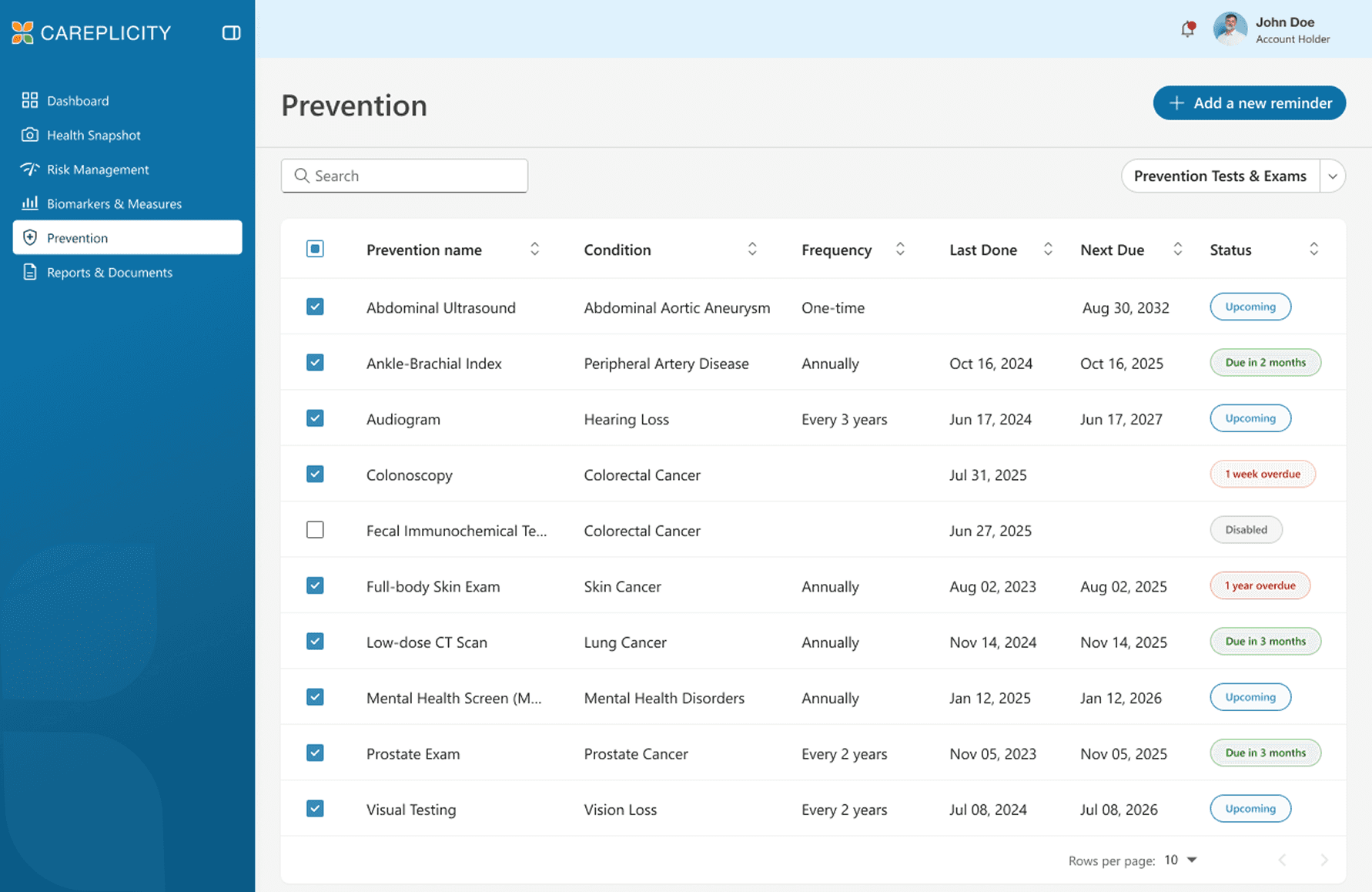Screen dimensions: 1372x892
Task: Open Dashboard in sidebar
Action: pyautogui.click(x=128, y=100)
